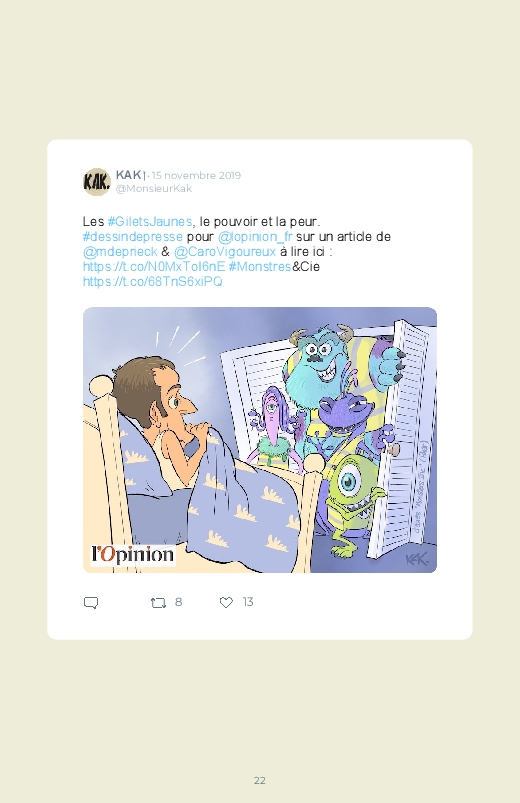This screenshot has height=803, width=520.
Task: Click the retweet arrows icon
Action: [158, 603]
